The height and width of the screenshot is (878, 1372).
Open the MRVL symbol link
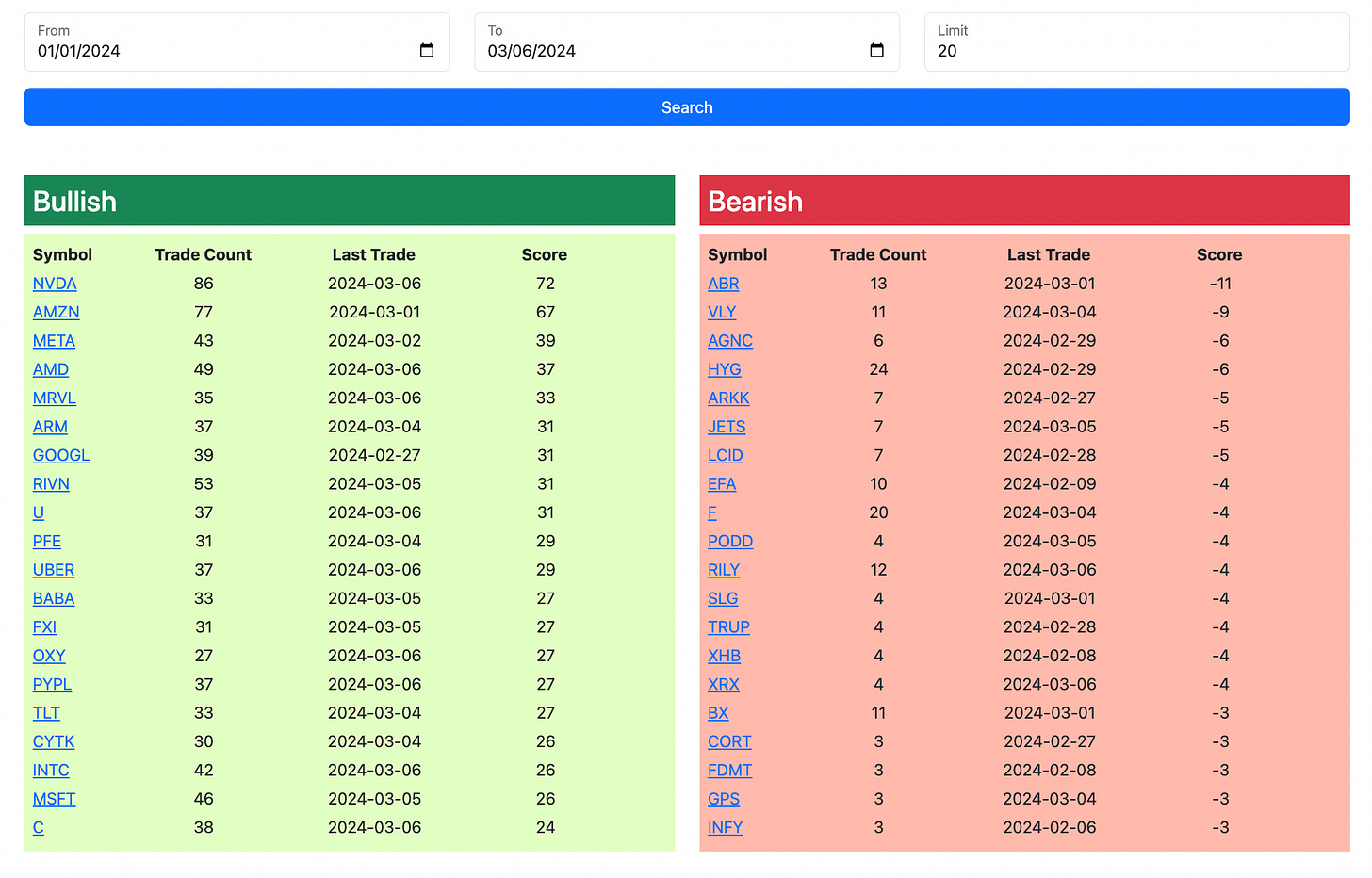(55, 398)
